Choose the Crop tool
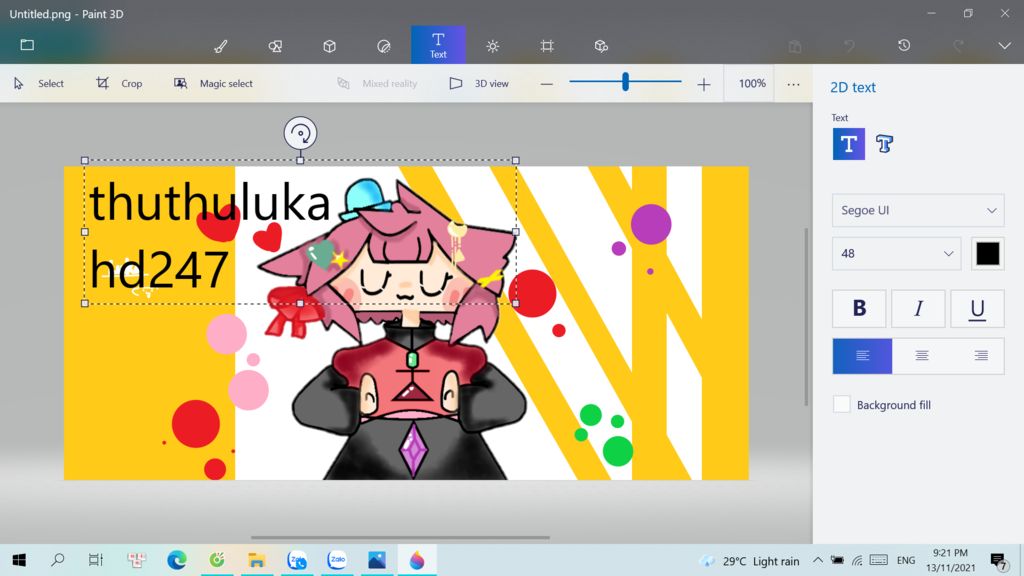1024x576 pixels. coord(119,84)
